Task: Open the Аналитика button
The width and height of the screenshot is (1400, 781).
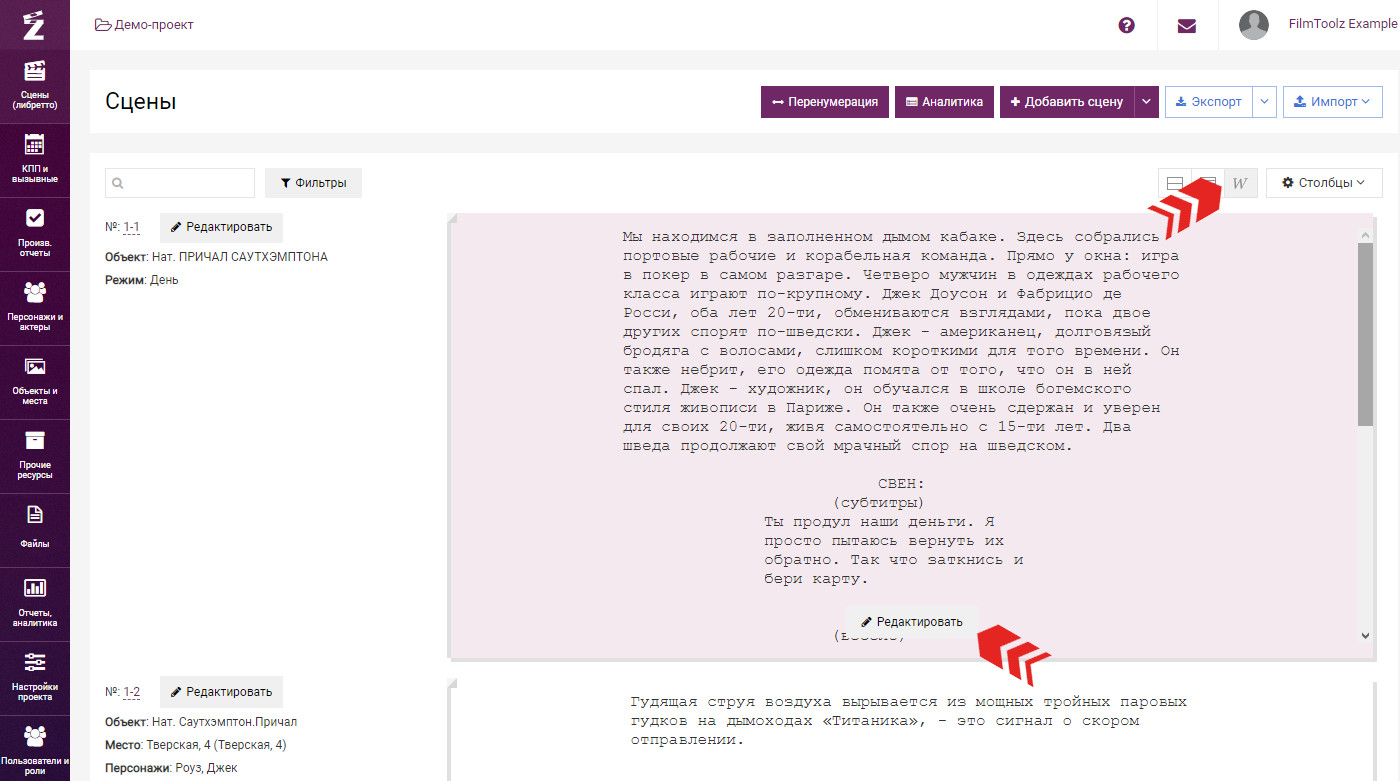Action: pos(944,101)
